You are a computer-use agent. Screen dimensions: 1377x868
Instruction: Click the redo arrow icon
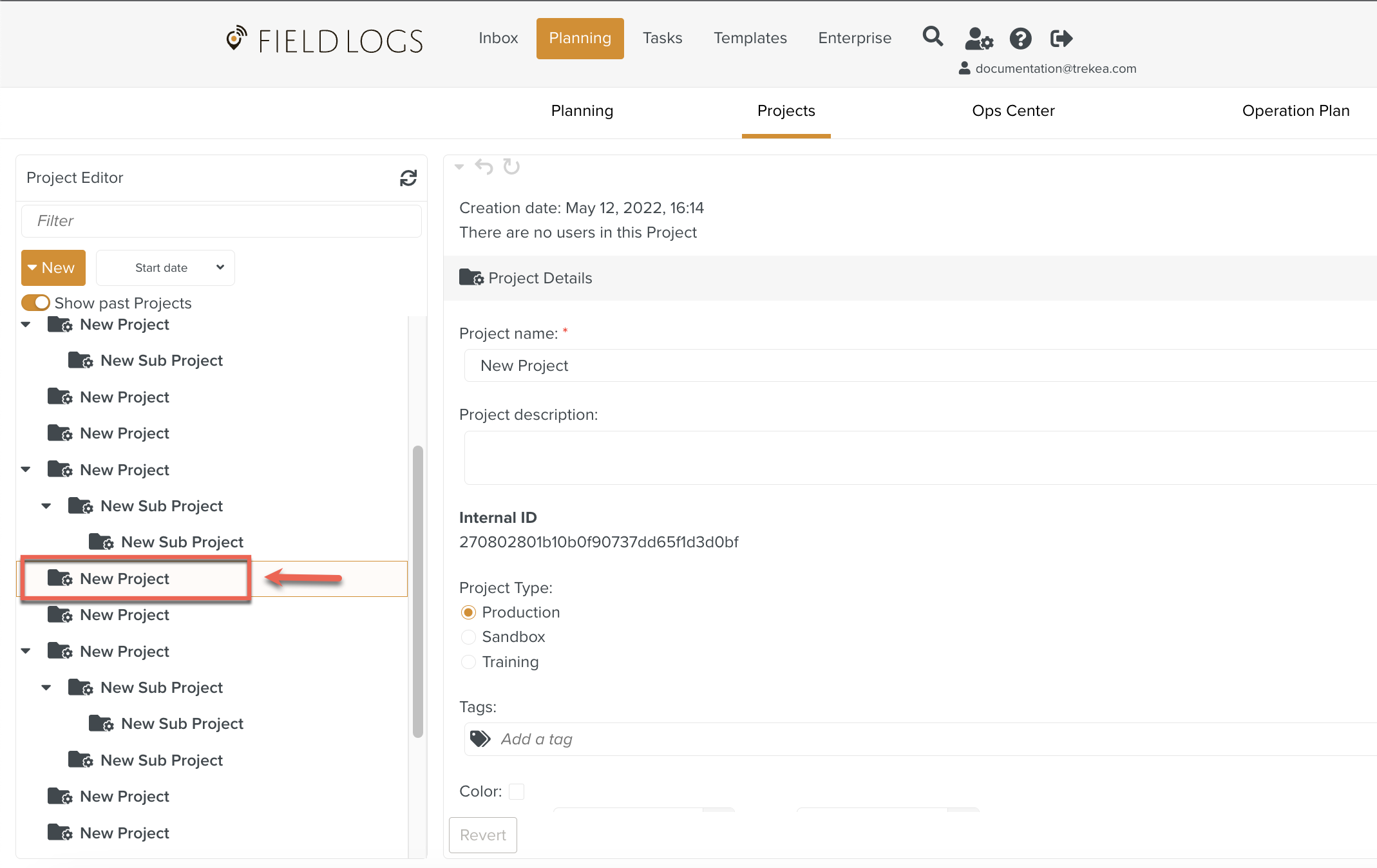(511, 167)
